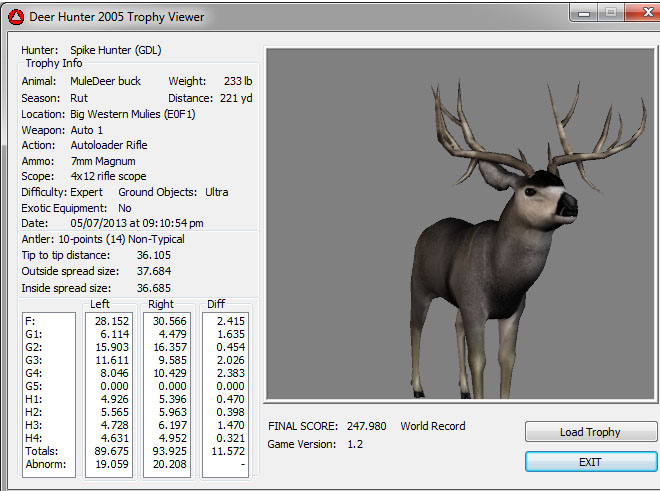Select the hunter name Spike Hunter (GDL)
The width and height of the screenshot is (660, 491).
(115, 50)
